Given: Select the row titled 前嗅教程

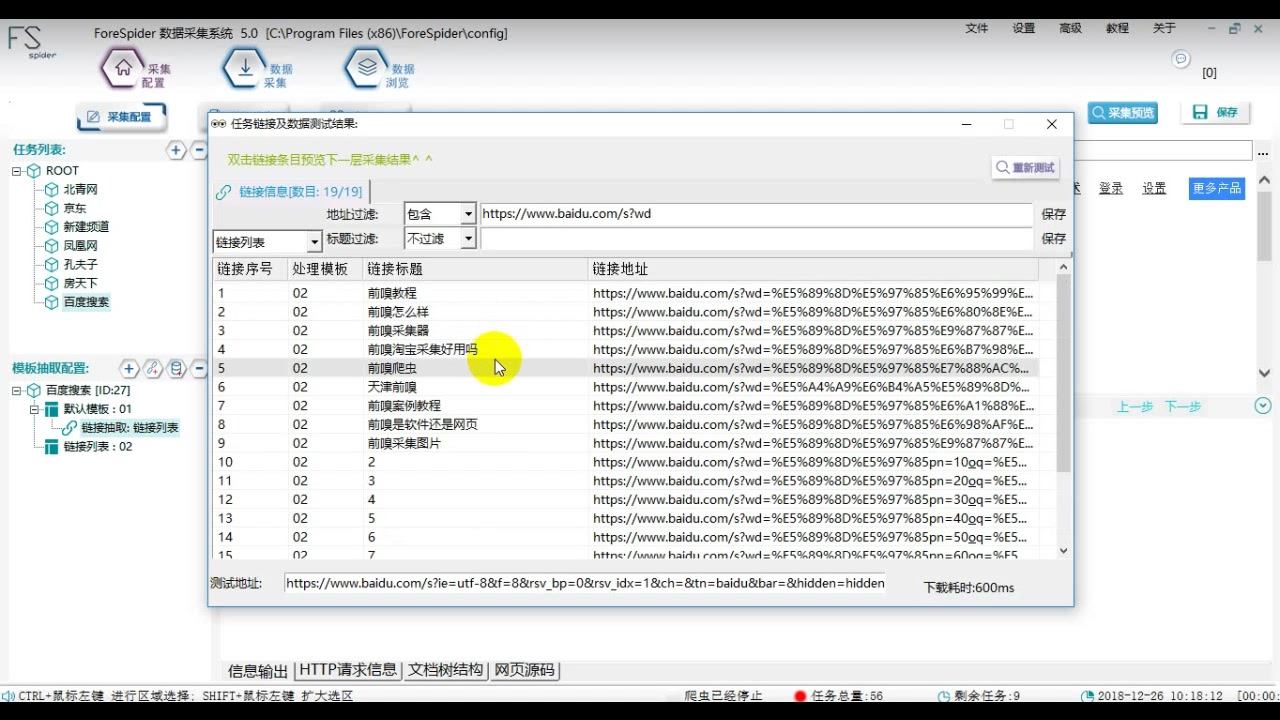Looking at the screenshot, I should (x=626, y=293).
